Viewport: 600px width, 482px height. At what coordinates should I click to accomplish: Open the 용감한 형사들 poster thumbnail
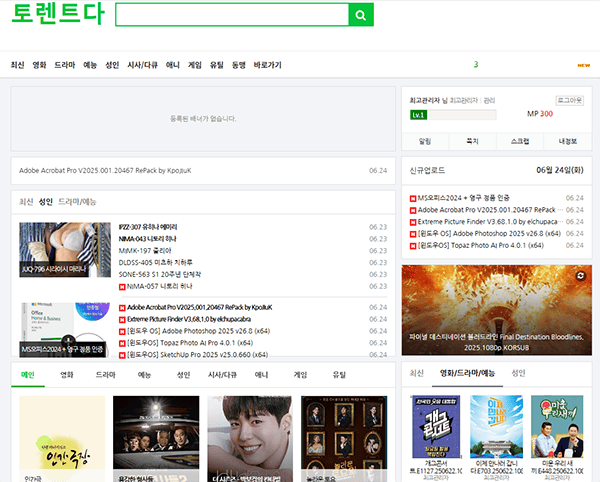[156, 439]
